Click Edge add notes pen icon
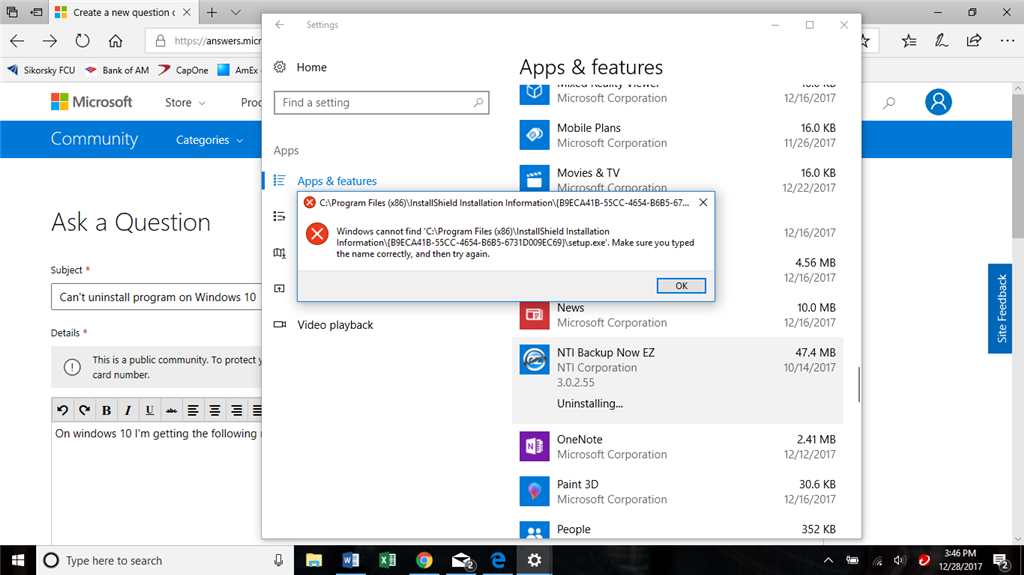 click(941, 41)
